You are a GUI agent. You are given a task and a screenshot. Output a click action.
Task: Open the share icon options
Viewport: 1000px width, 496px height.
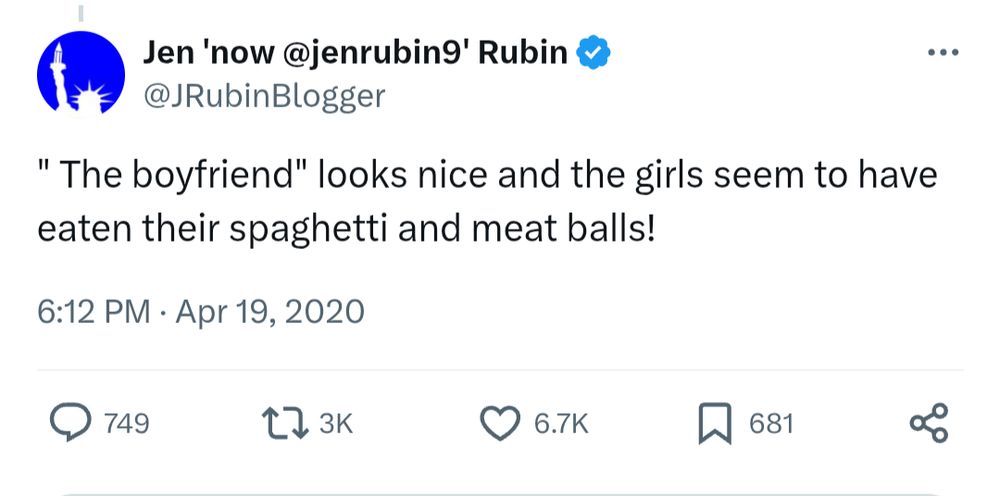coord(927,424)
